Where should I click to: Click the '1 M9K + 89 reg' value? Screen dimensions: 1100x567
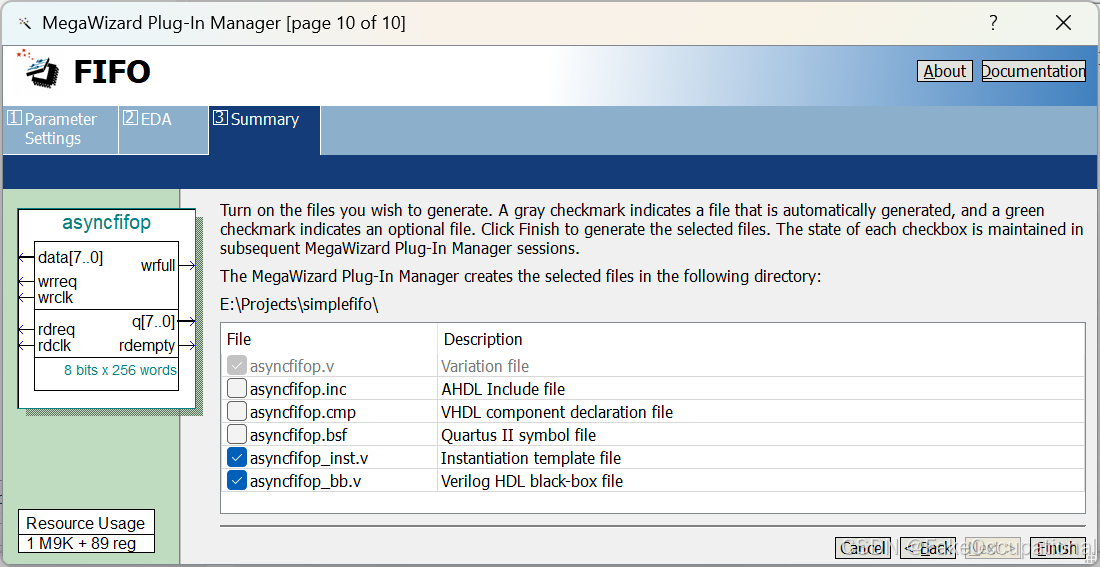(81, 543)
